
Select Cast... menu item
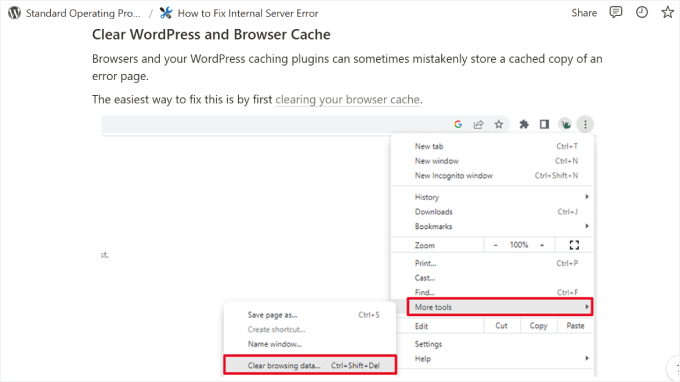[492, 278]
